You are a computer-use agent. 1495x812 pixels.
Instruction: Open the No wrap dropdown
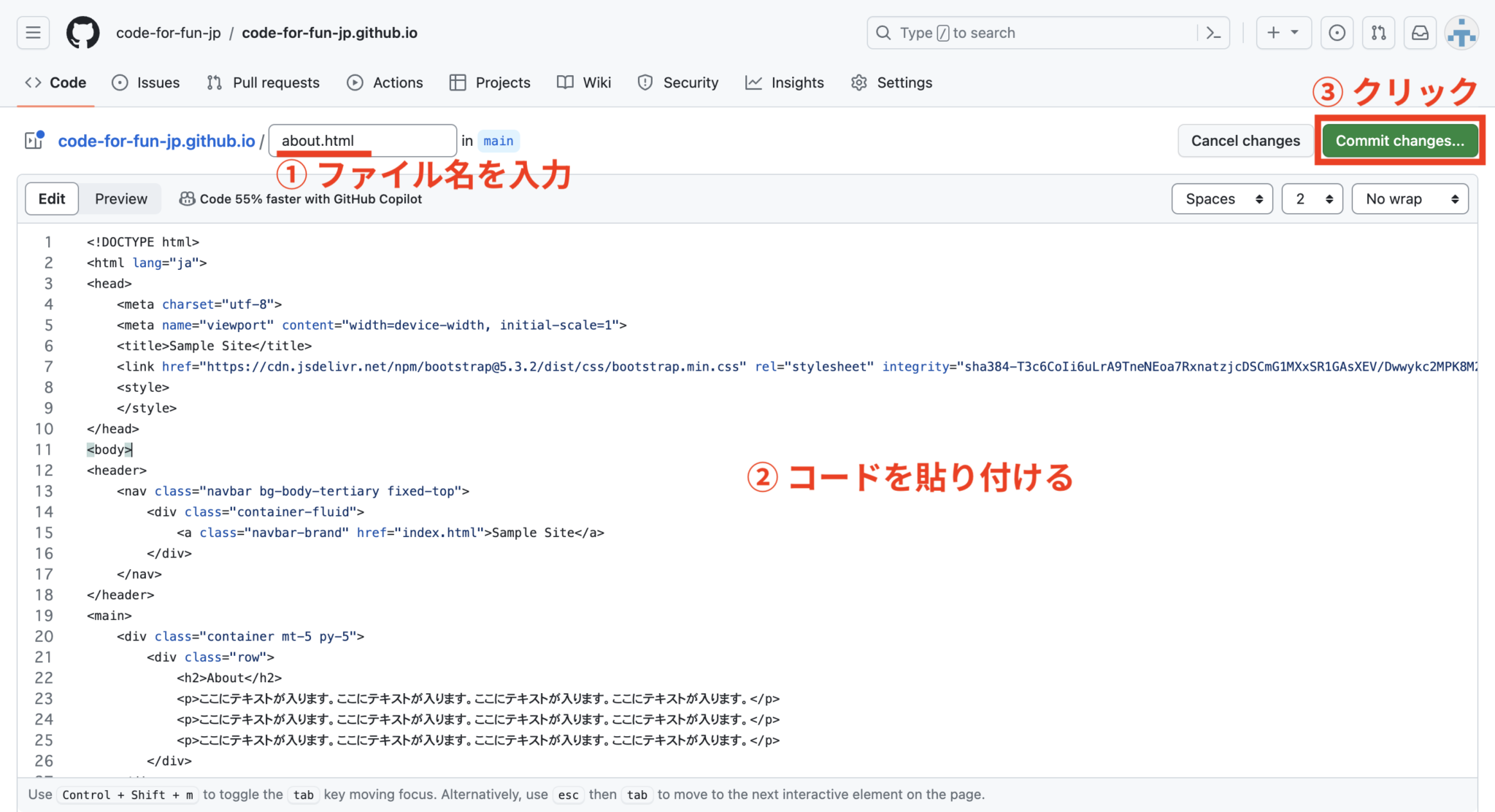[1410, 198]
